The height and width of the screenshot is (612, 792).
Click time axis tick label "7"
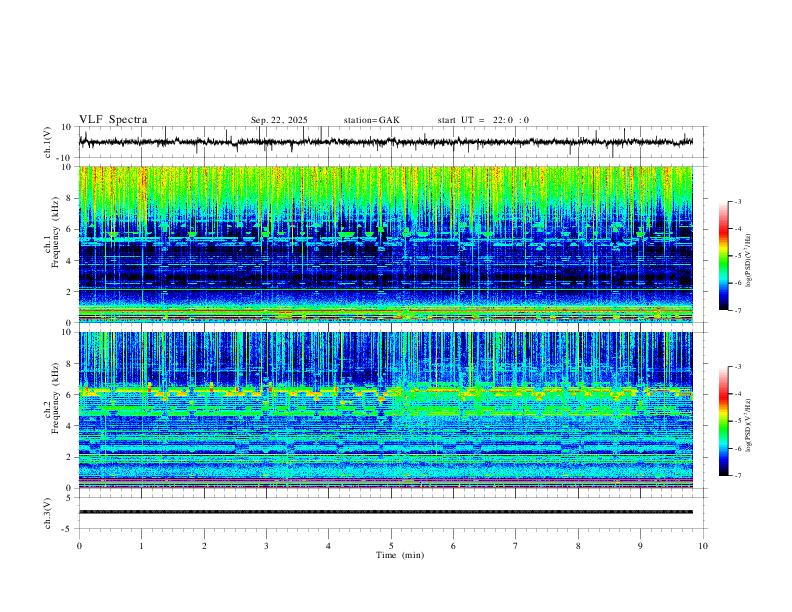(x=516, y=546)
